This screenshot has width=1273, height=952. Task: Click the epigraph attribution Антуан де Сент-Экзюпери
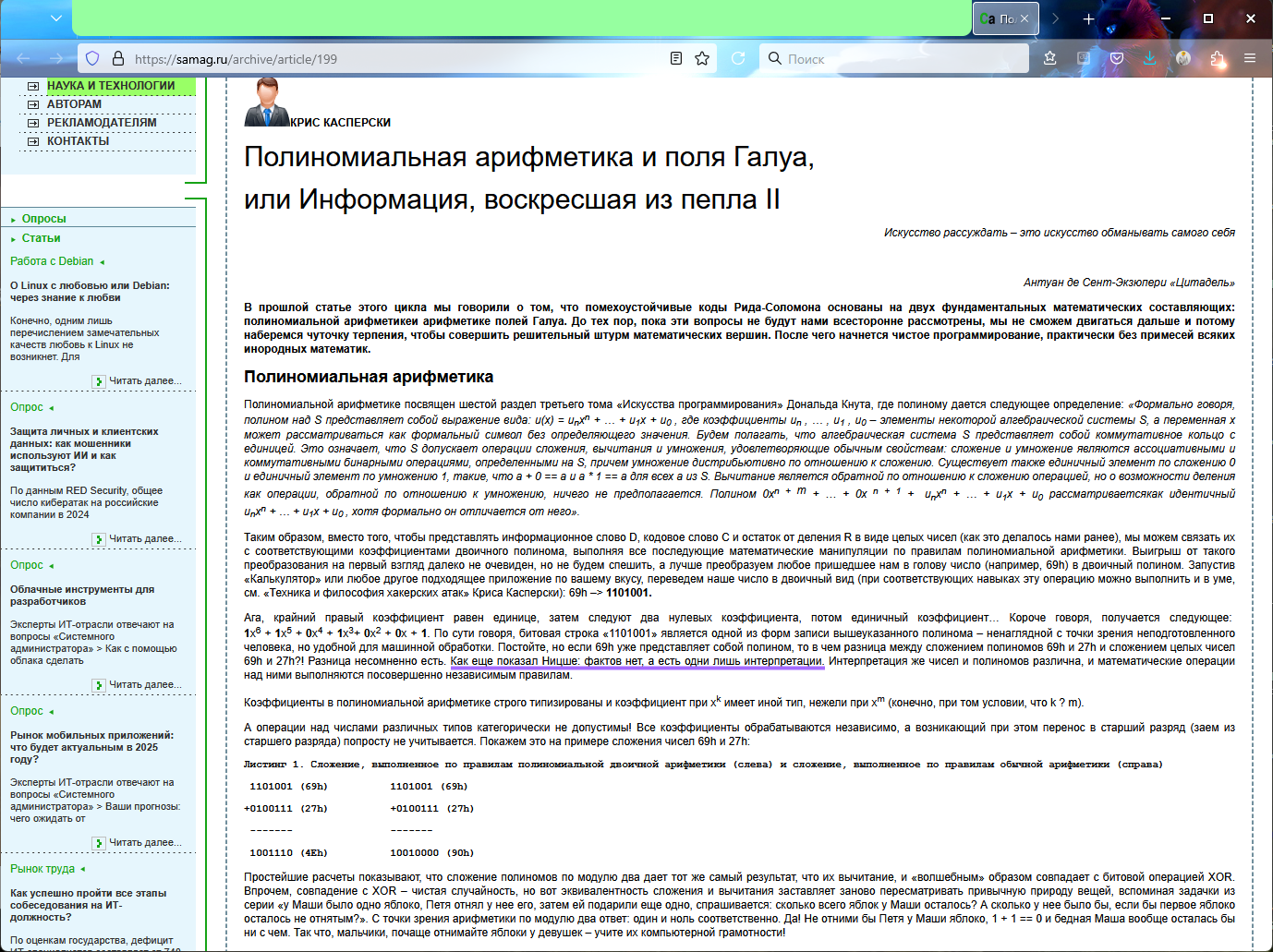pos(1129,283)
